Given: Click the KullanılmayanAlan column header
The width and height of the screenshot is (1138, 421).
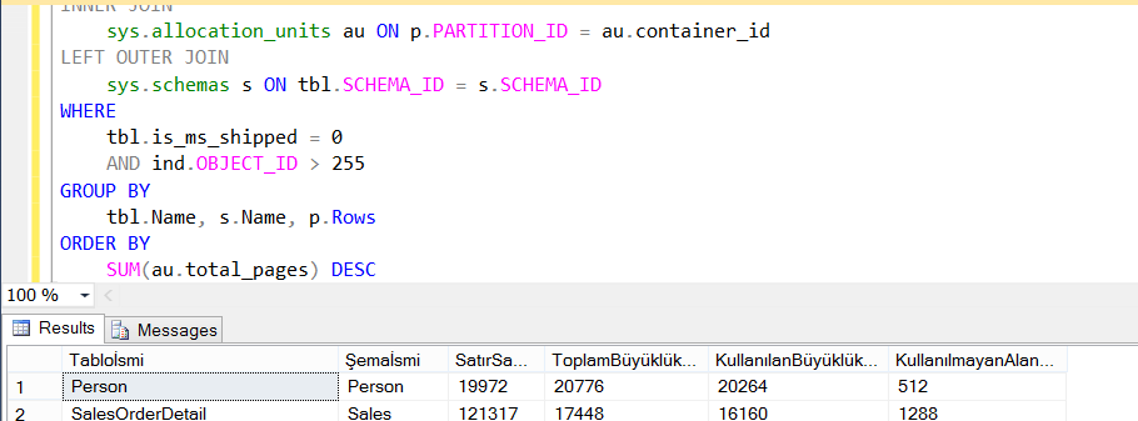Looking at the screenshot, I should pyautogui.click(x=977, y=360).
